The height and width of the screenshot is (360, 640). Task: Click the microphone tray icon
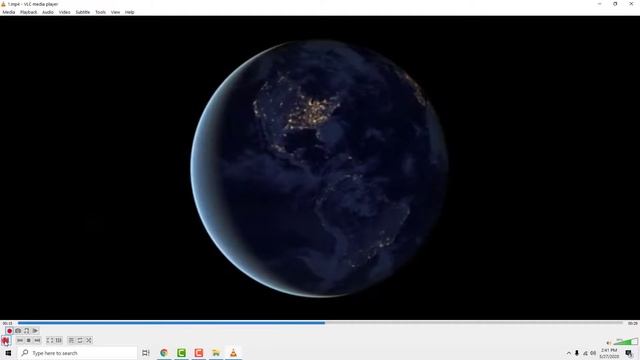pos(577,353)
